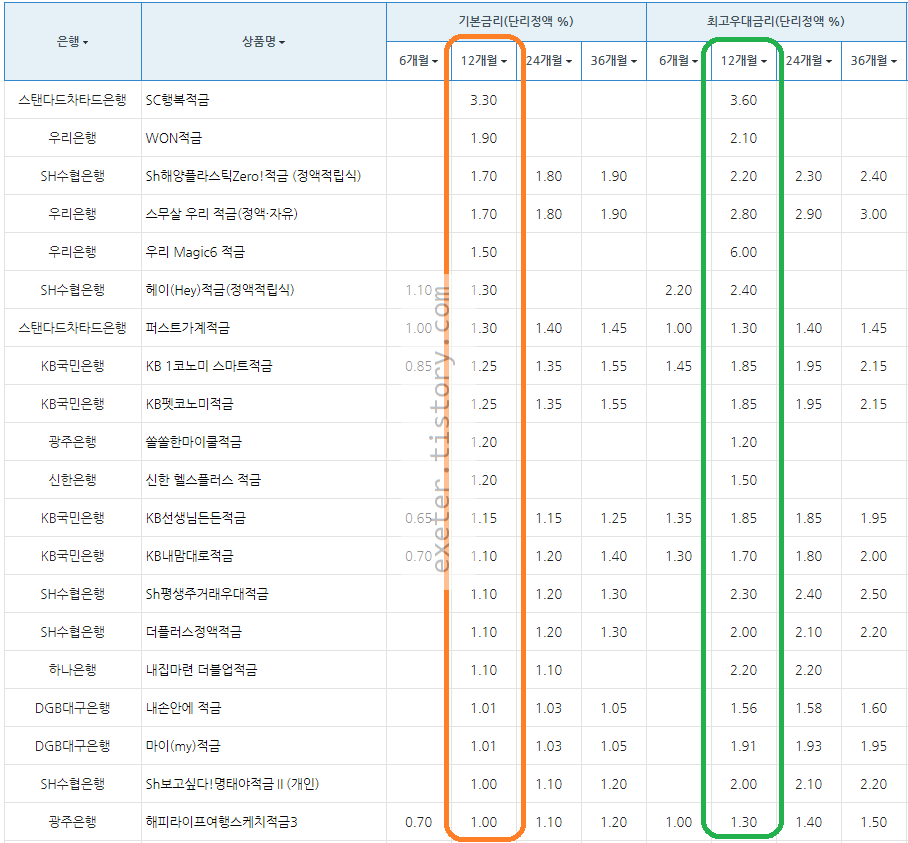Select 해피라이프여행스케치적금3 product name

coord(221,822)
